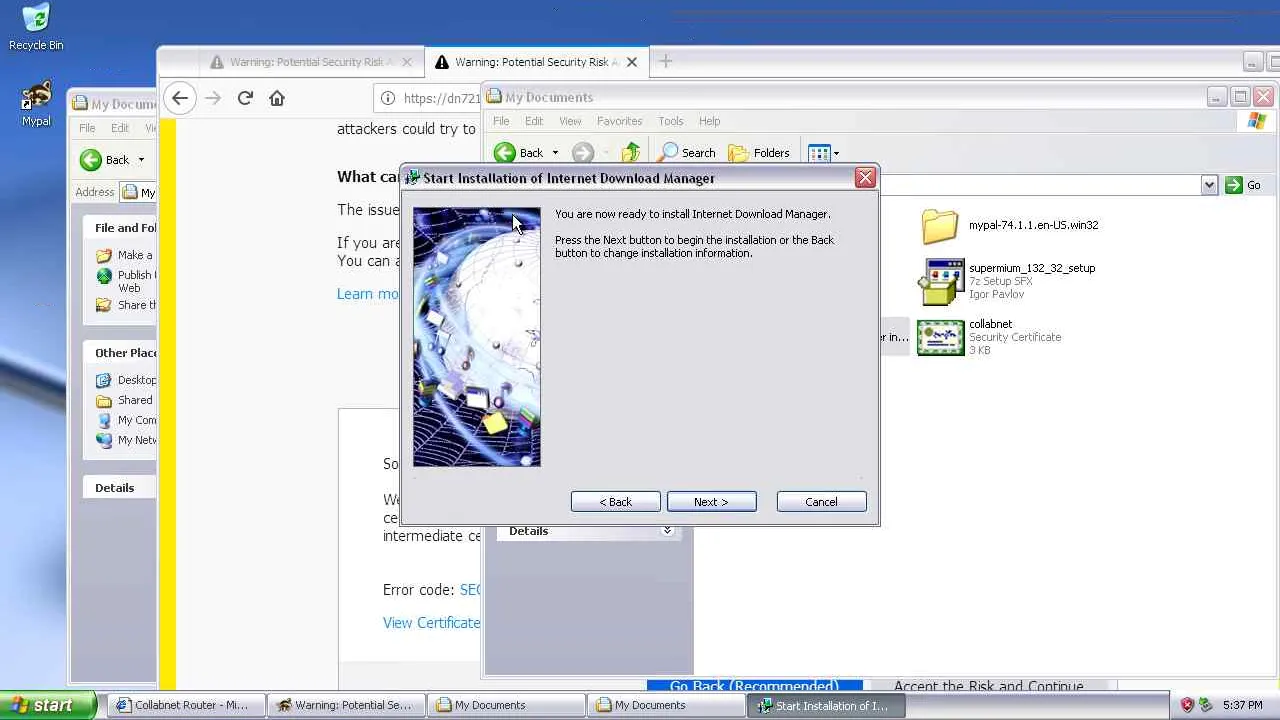1280x720 pixels.
Task: Click the Forward arrow in the Explorer toolbar
Action: 583,153
